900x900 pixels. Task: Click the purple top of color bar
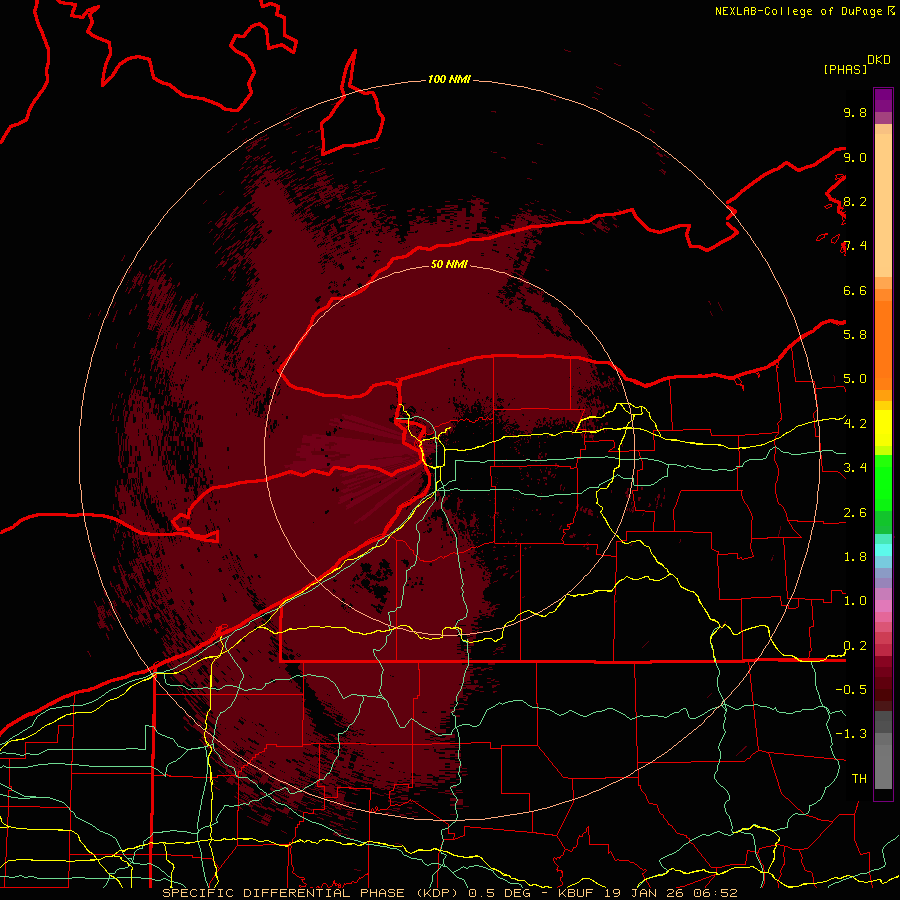click(883, 101)
